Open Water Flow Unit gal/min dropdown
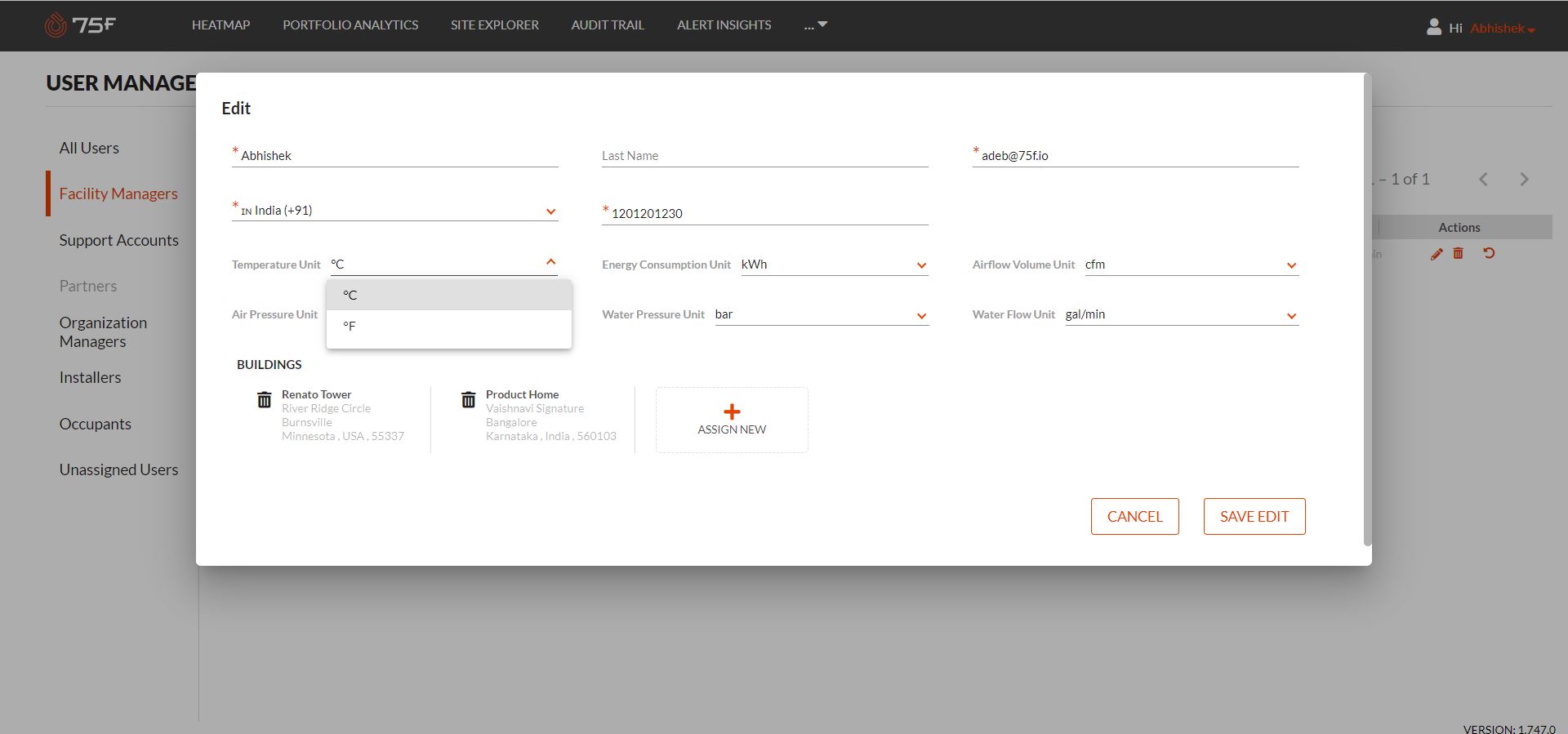1568x734 pixels. click(1182, 314)
